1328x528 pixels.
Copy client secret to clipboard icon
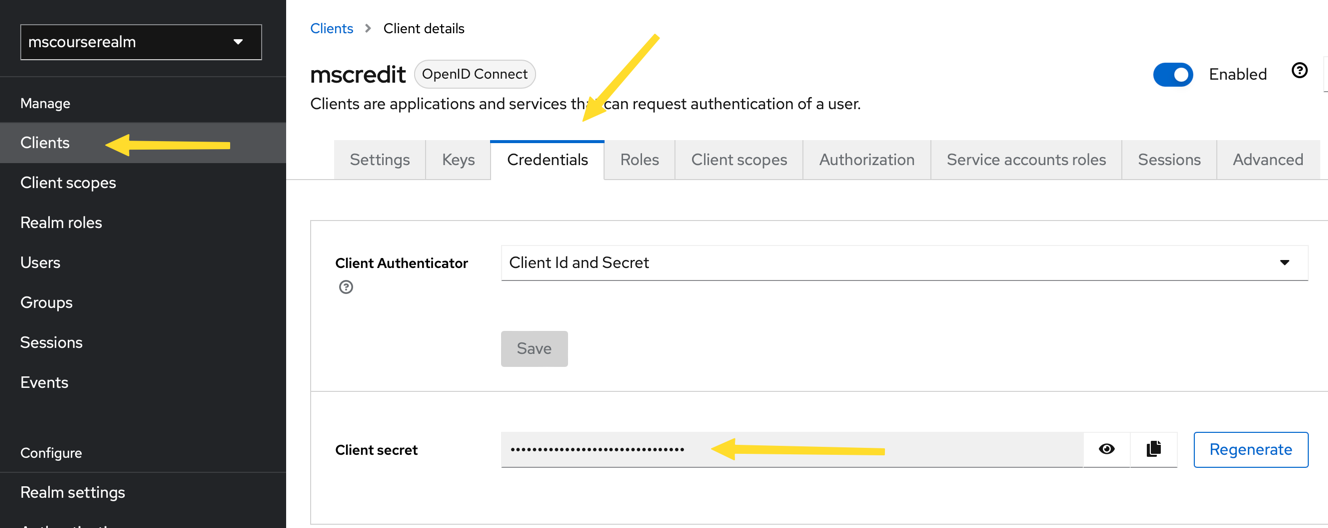[x=1153, y=450]
